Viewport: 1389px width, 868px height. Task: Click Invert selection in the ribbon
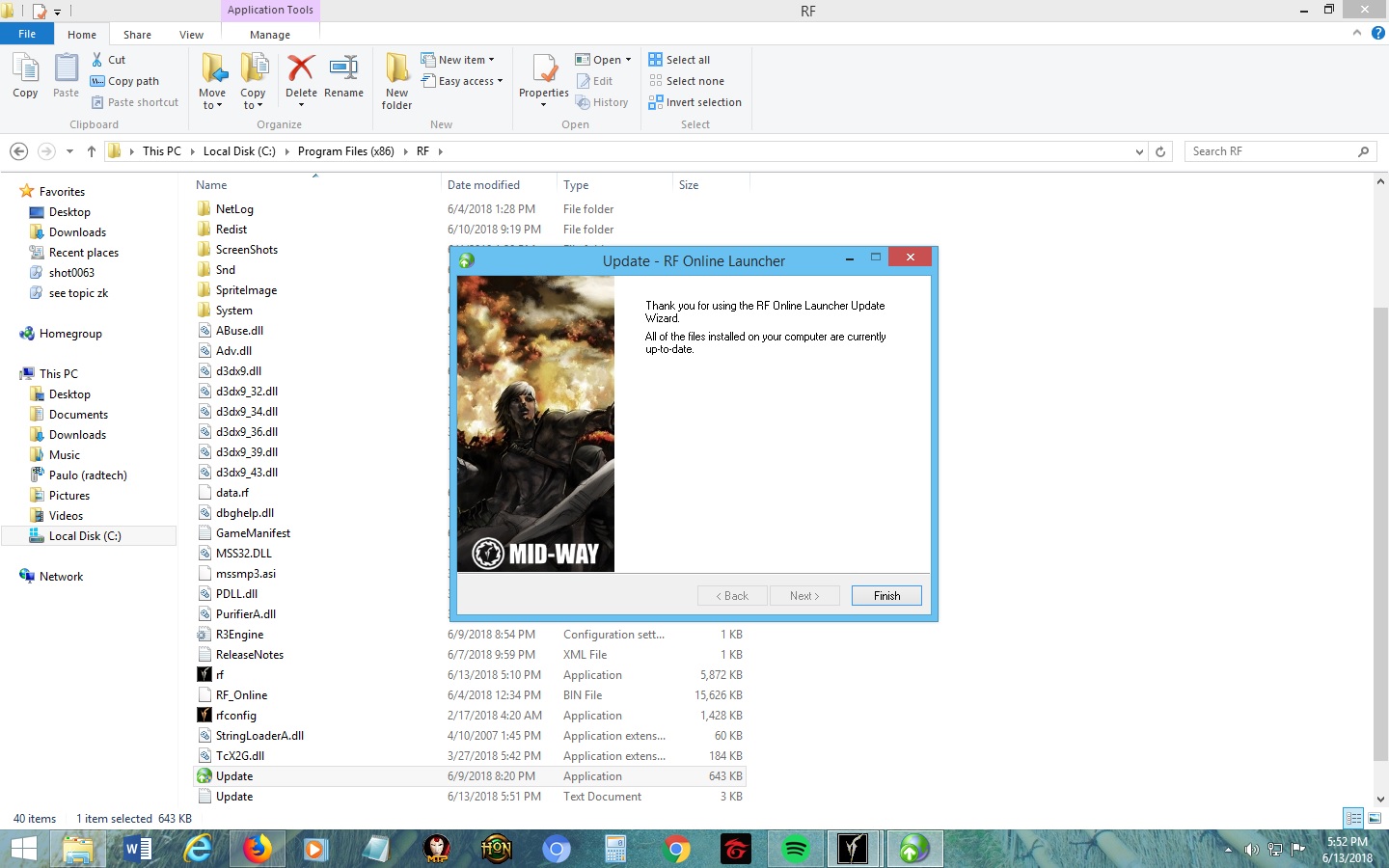pos(694,102)
